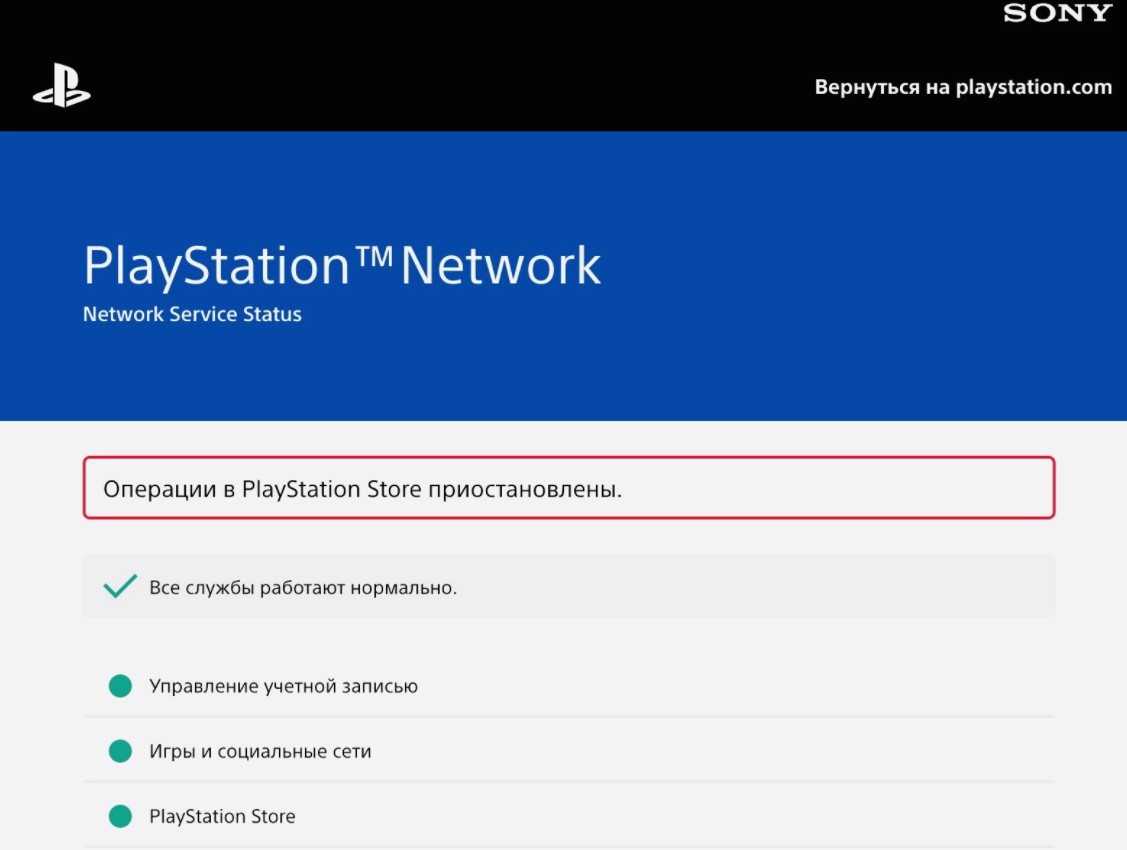1127x850 pixels.
Task: Click the word PlayStation in the large heading
Action: pyautogui.click(x=215, y=267)
